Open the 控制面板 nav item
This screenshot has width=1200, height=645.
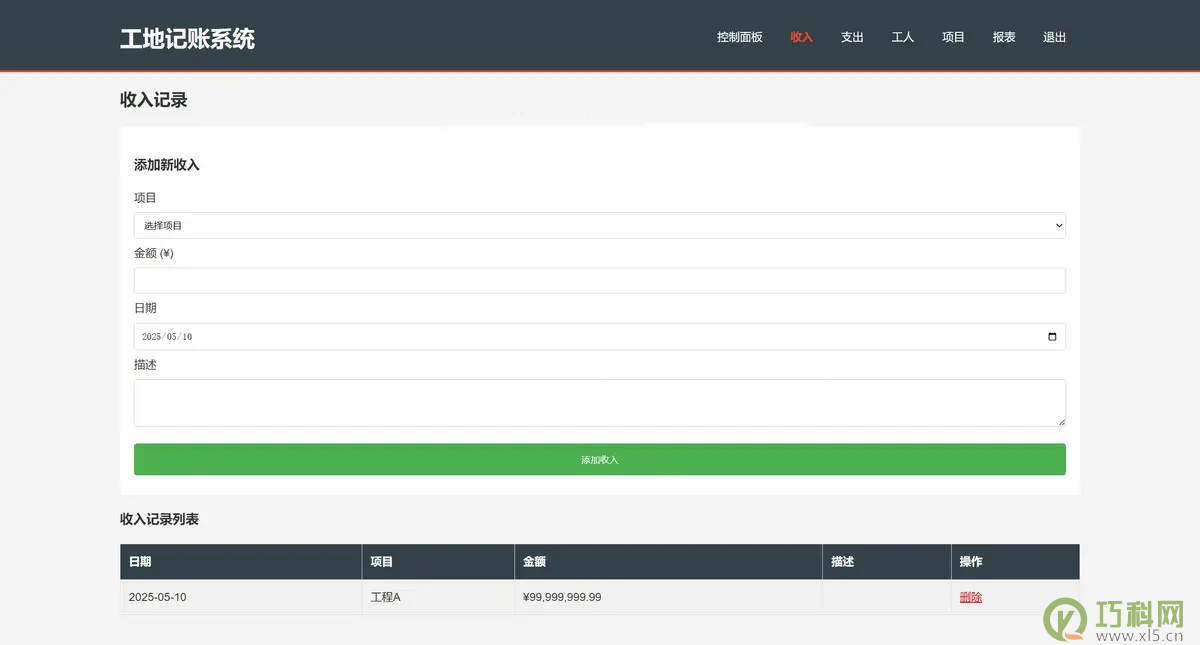(739, 37)
